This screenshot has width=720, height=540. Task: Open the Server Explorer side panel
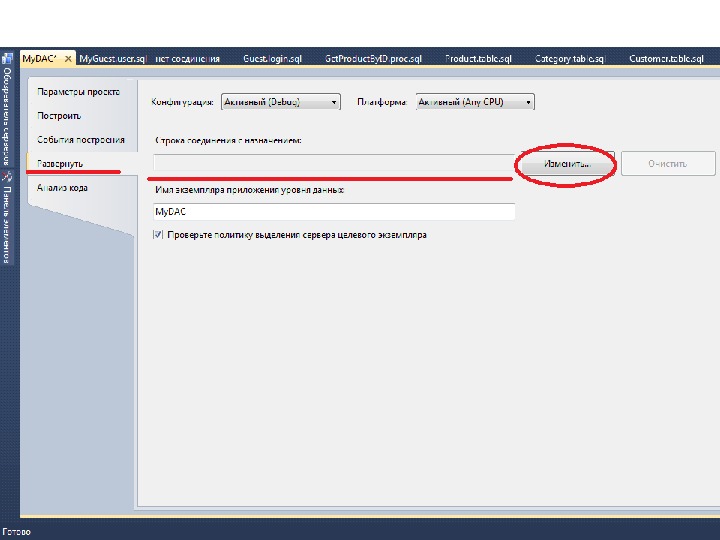[x=7, y=111]
